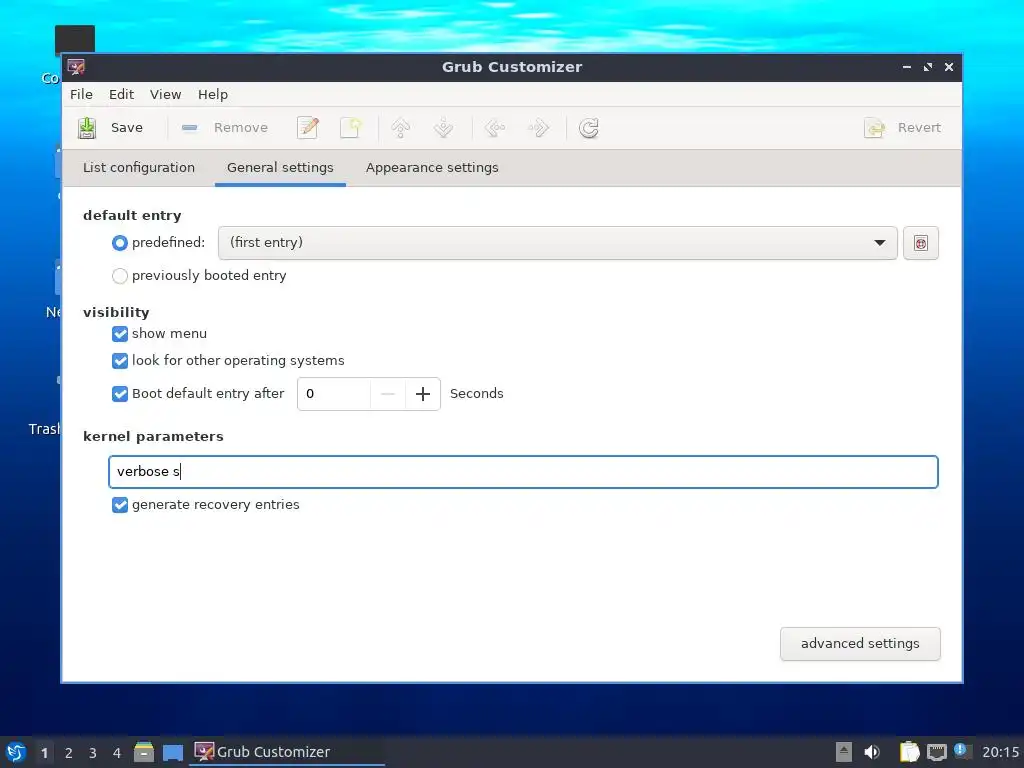
Task: Click the update notifier tray icon
Action: [x=961, y=750]
